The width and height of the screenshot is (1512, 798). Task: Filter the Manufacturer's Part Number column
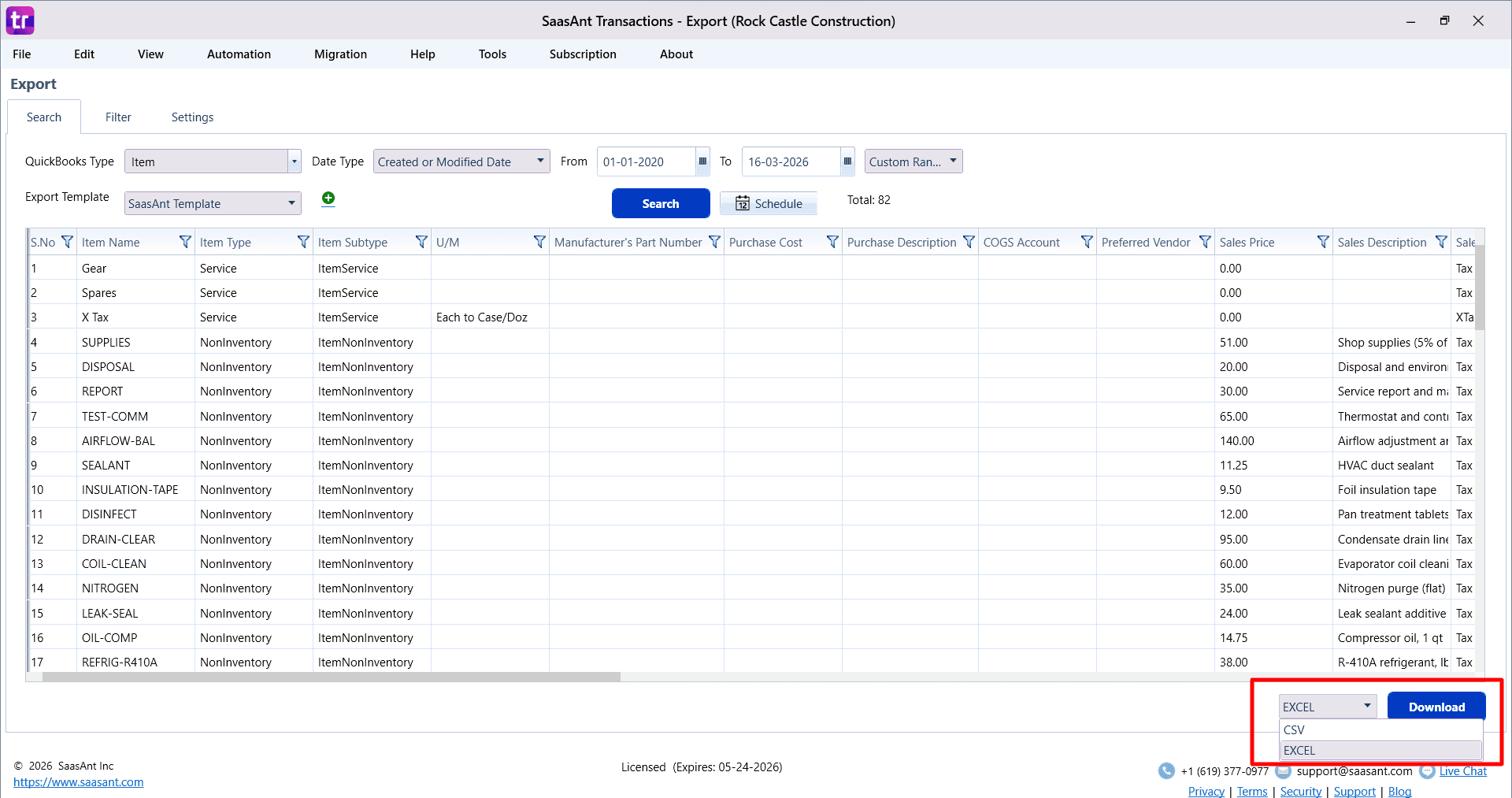714,242
